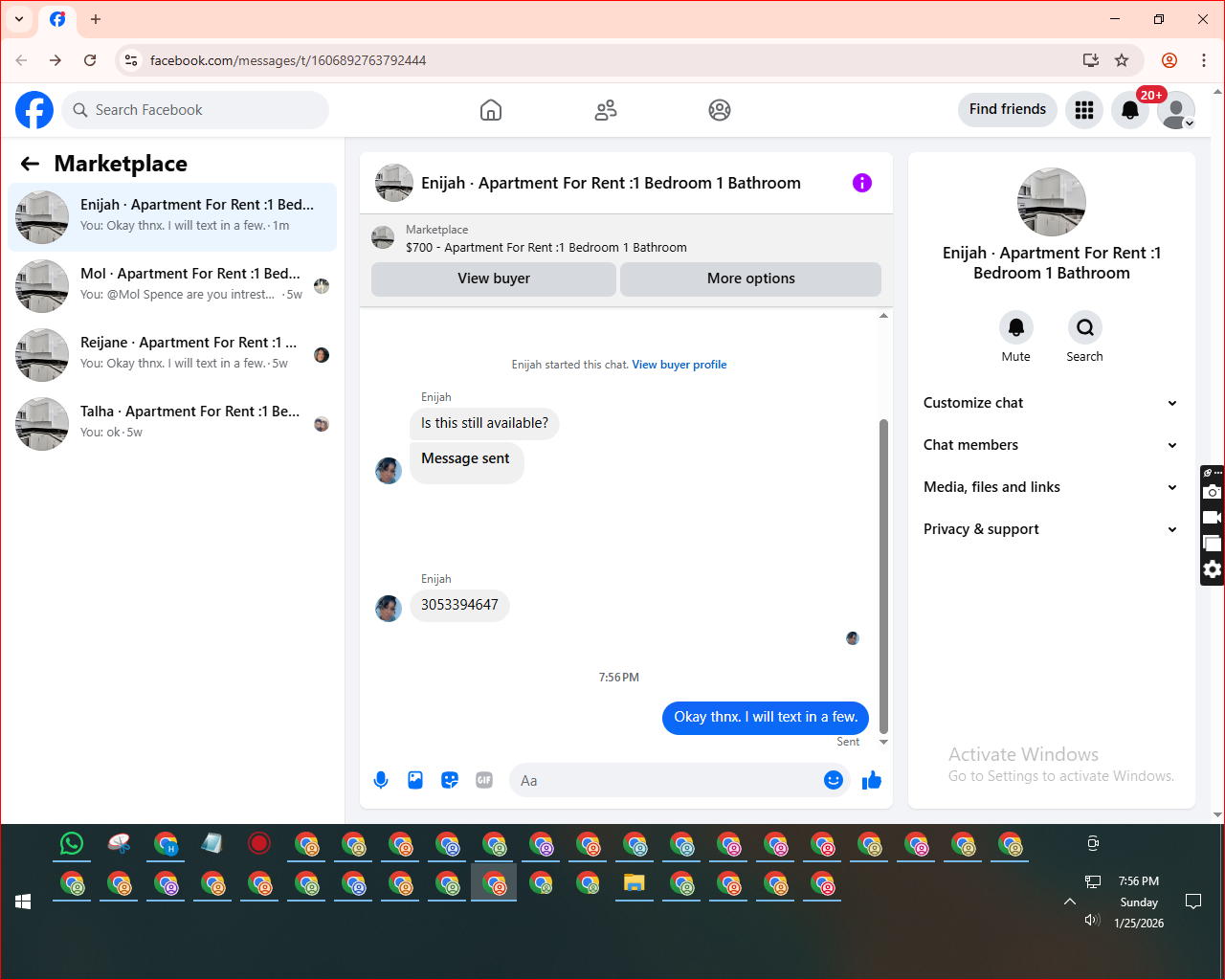Expand Media, files and links section
This screenshot has width=1225, height=980.
[x=1052, y=487]
